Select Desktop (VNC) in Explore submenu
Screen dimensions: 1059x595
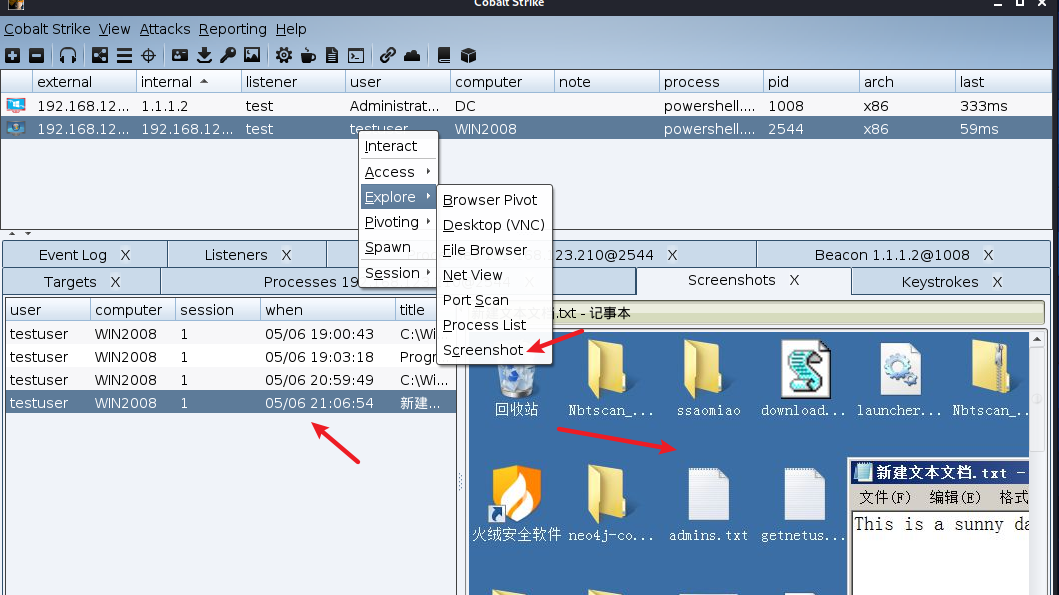tap(494, 225)
